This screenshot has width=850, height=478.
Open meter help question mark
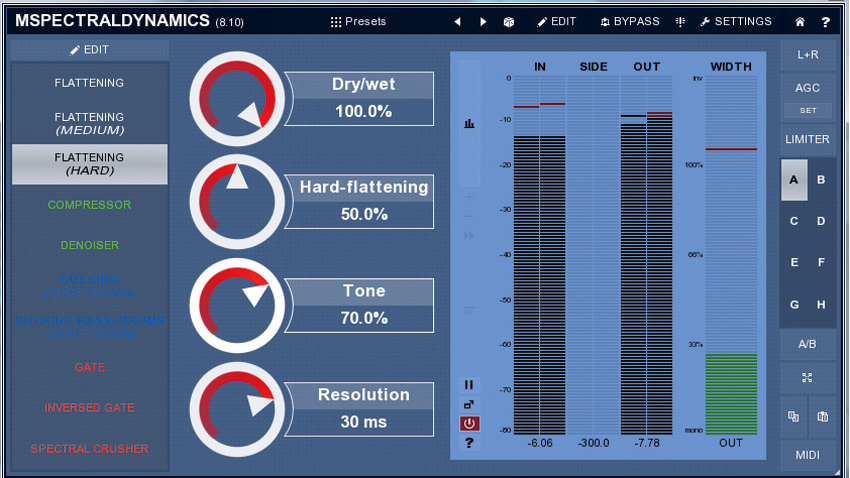coord(469,443)
